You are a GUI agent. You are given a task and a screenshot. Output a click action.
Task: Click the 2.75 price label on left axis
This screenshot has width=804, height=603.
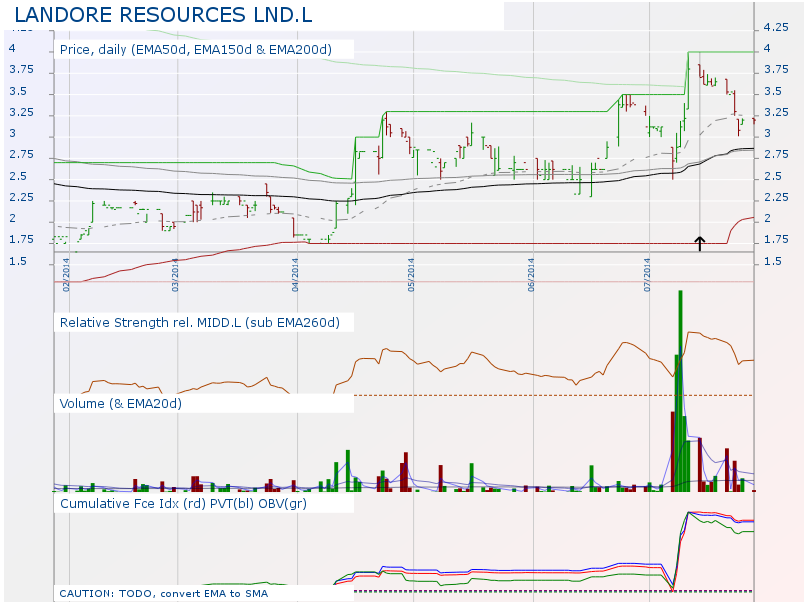[x=22, y=154]
